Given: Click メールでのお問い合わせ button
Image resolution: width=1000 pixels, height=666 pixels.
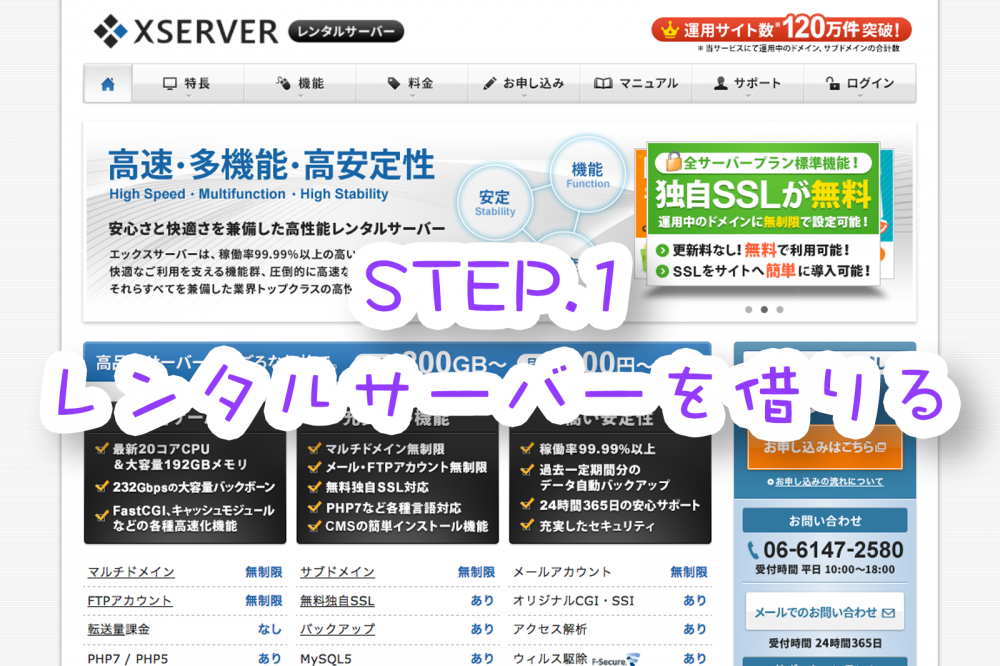Looking at the screenshot, I should [x=825, y=612].
